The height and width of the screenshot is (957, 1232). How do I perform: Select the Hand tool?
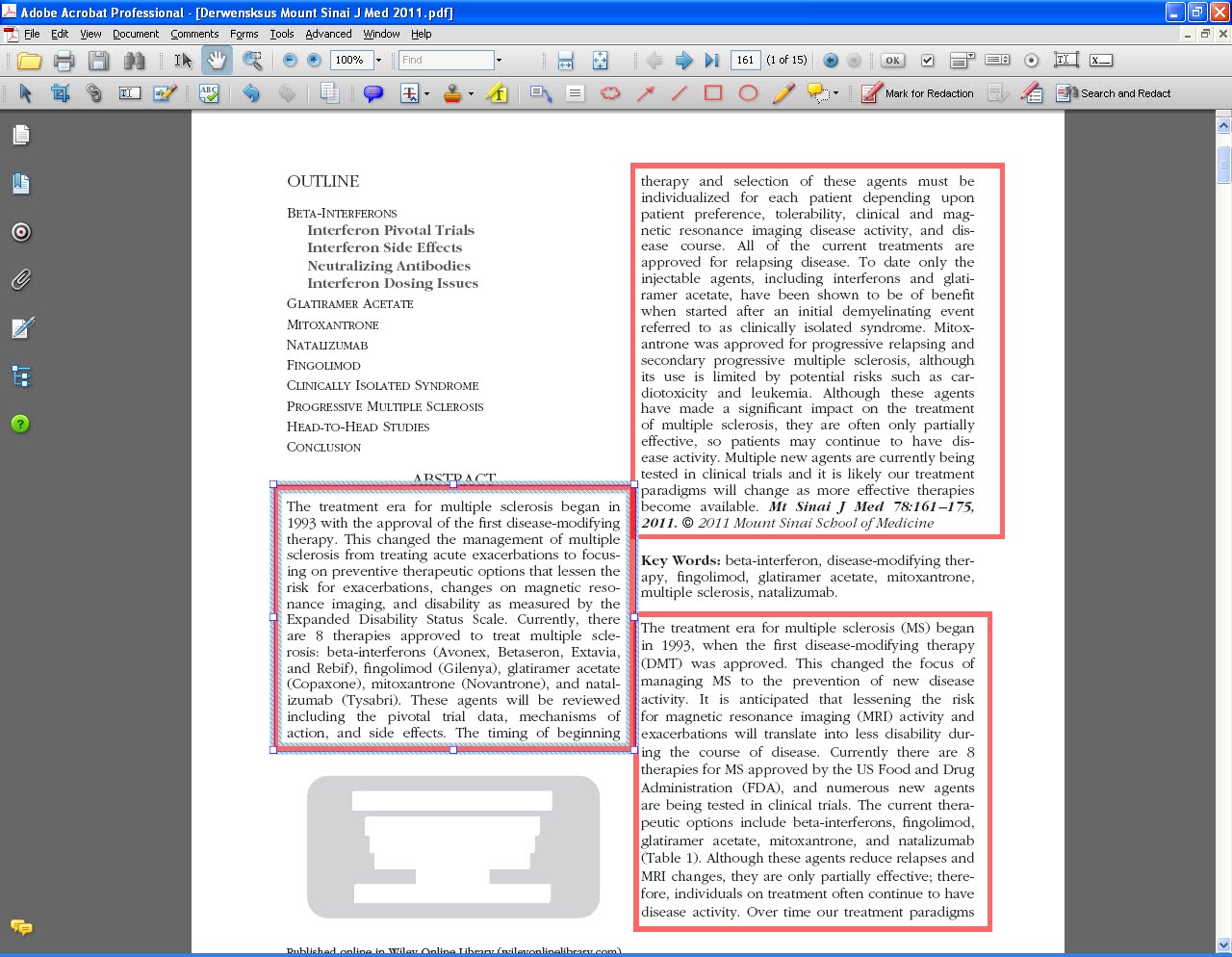217,61
